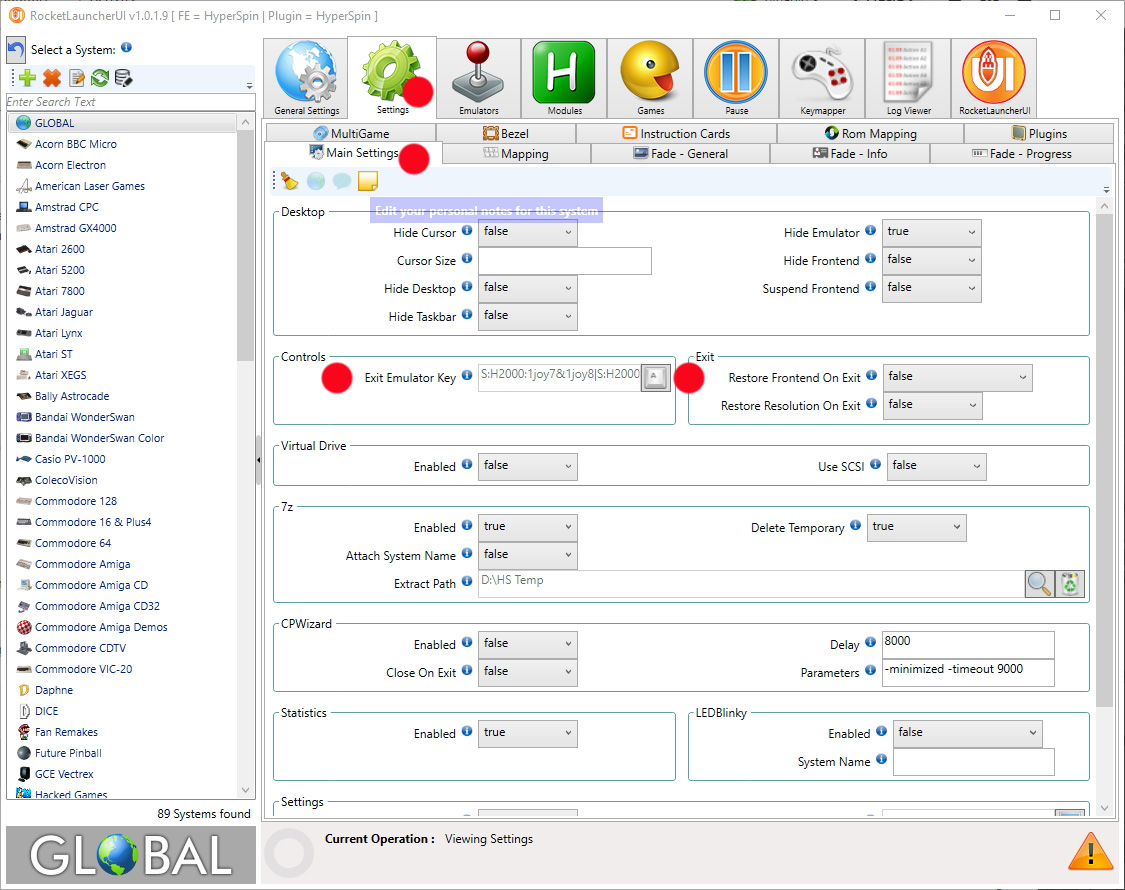Click the Enter Search Text field
This screenshot has height=890, width=1125.
tap(130, 102)
